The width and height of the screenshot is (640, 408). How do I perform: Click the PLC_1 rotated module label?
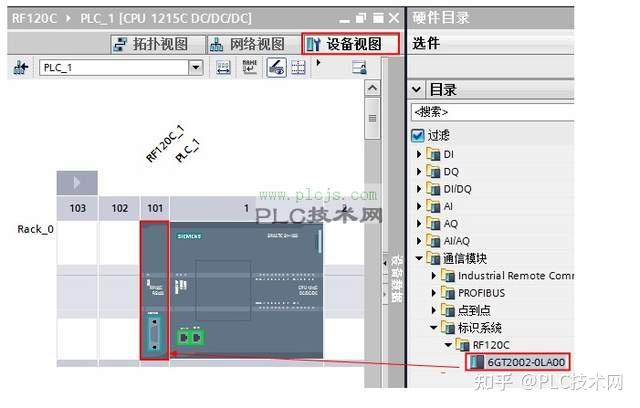click(x=188, y=151)
